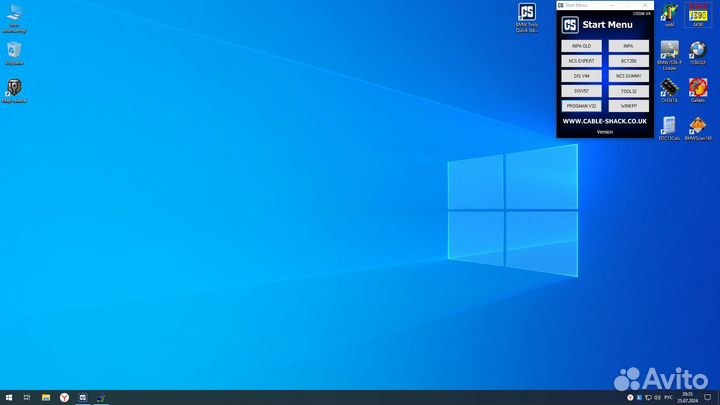Open the BMWScan140 desktop icon
Screen dimensions: 720x405
pyautogui.click(x=697, y=127)
